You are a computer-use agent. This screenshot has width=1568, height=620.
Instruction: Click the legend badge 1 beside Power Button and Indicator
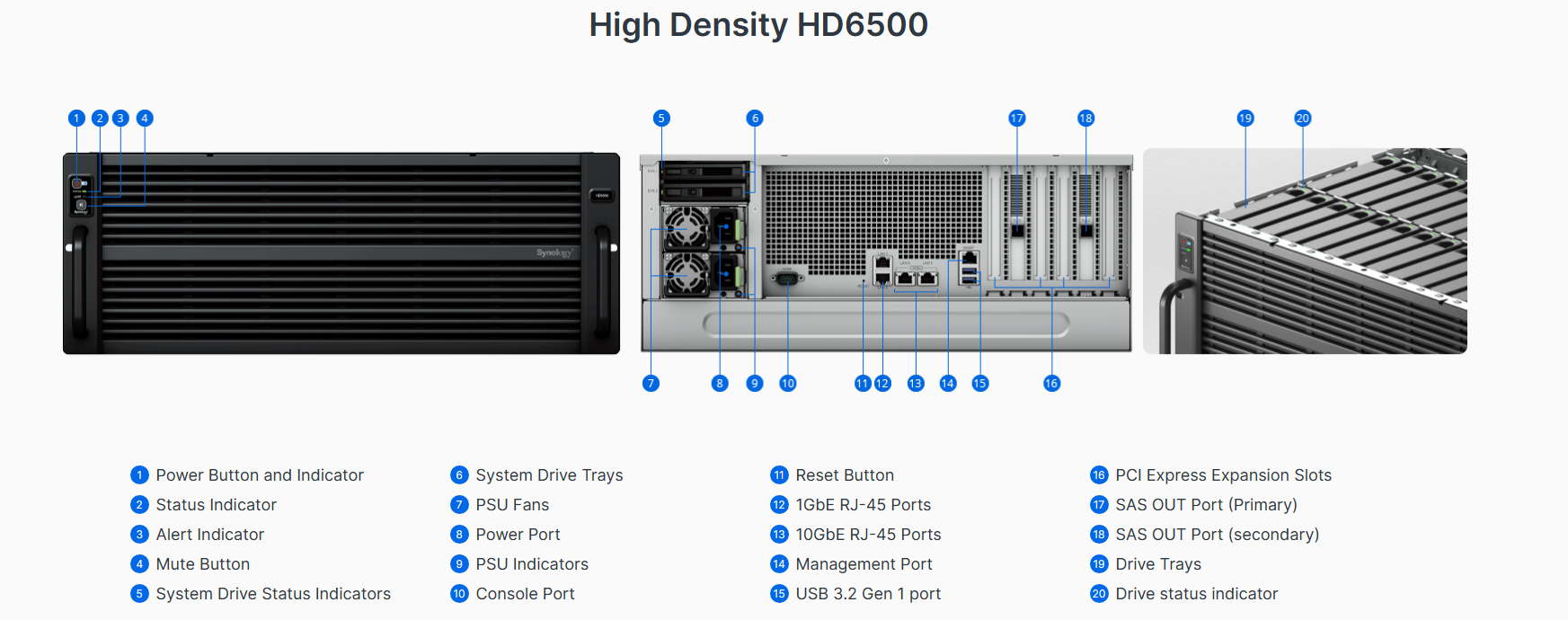click(x=139, y=475)
